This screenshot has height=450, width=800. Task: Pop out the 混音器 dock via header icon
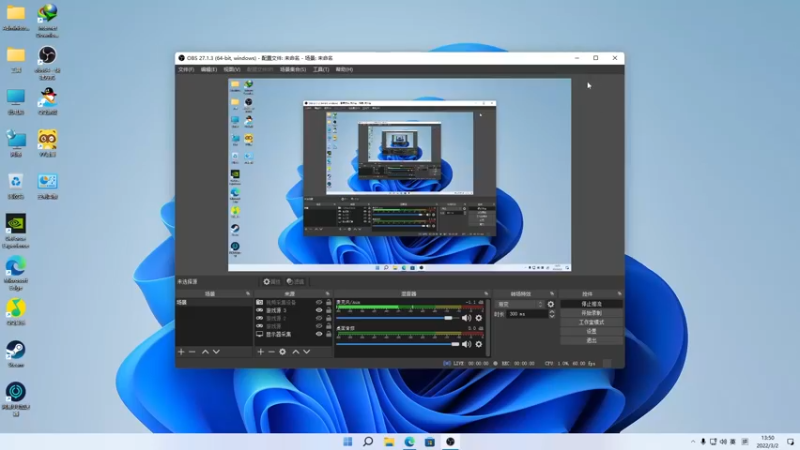[x=486, y=294]
